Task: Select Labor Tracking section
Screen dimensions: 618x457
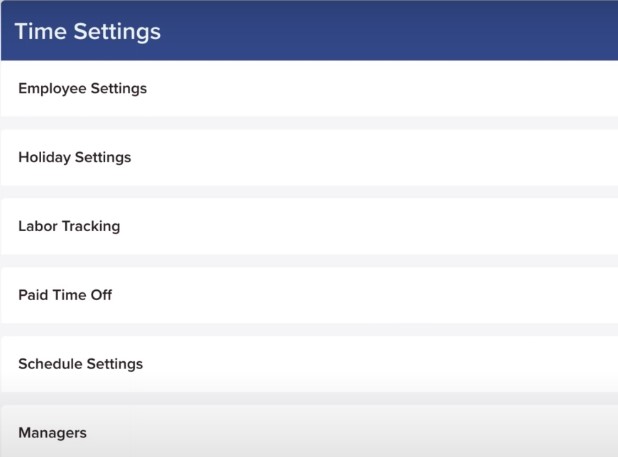Action: (309, 226)
